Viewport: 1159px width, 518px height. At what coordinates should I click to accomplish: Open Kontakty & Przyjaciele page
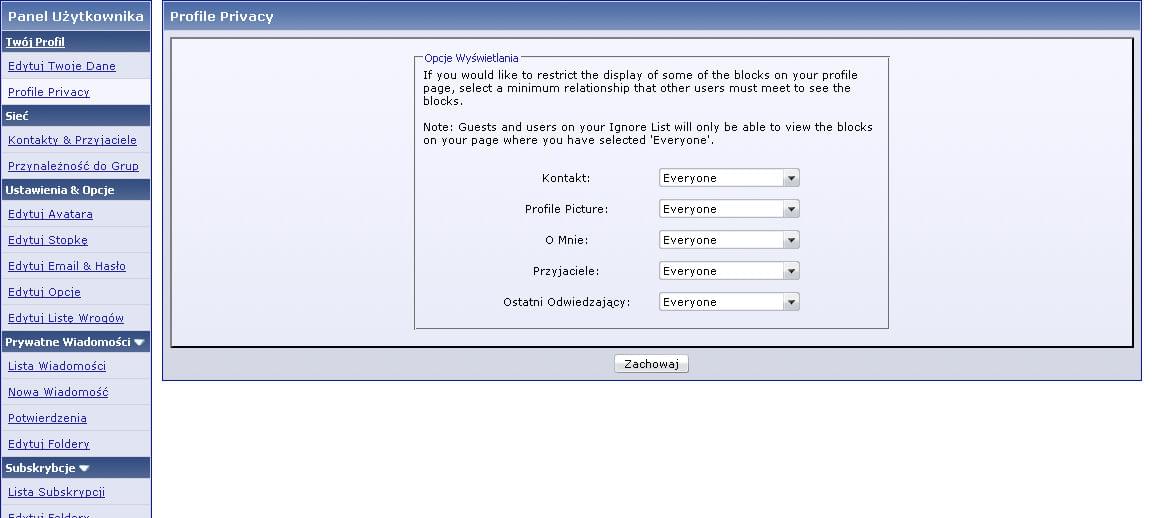pyautogui.click(x=72, y=140)
